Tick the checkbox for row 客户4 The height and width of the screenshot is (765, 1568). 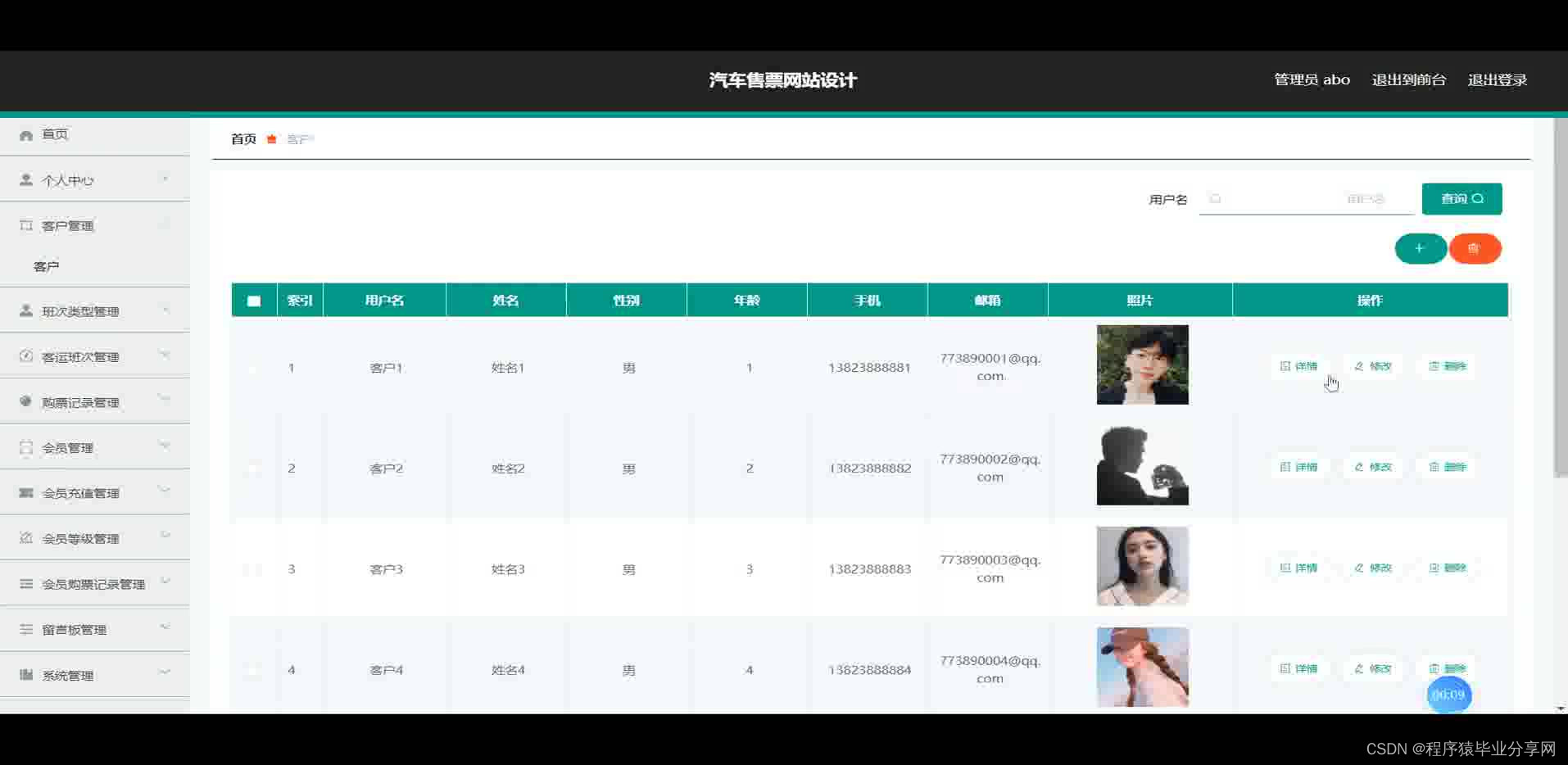click(254, 670)
